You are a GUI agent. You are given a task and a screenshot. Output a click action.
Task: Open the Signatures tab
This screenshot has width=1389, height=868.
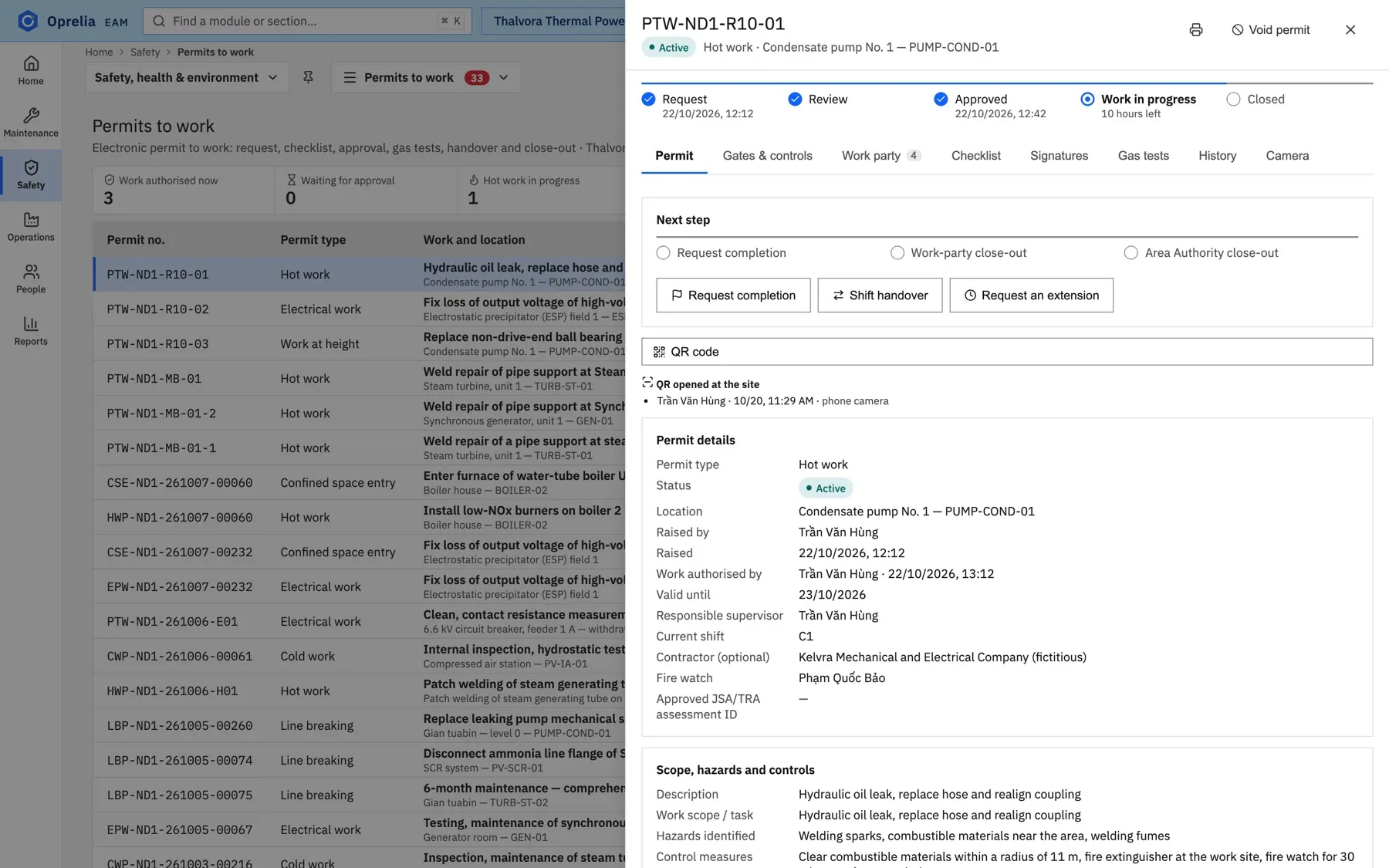point(1059,156)
